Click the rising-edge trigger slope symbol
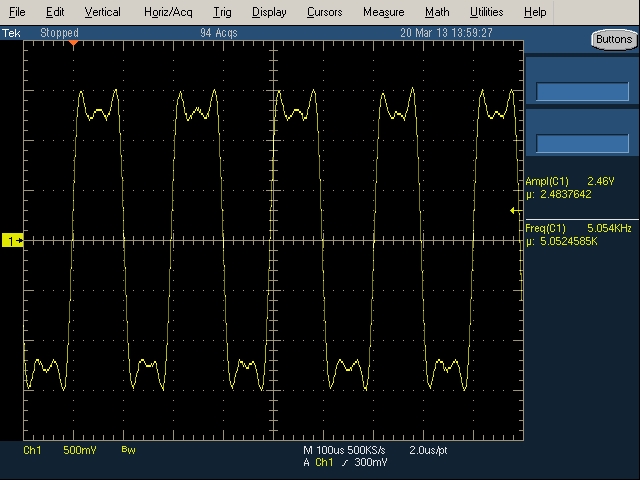This screenshot has width=640, height=480. click(345, 463)
